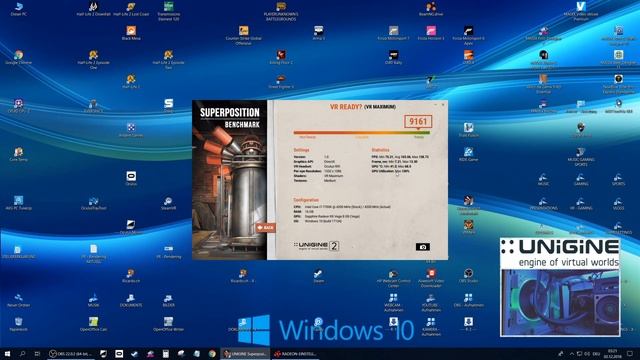Open the Windows Start menu
The image size is (640, 360).
point(7,353)
